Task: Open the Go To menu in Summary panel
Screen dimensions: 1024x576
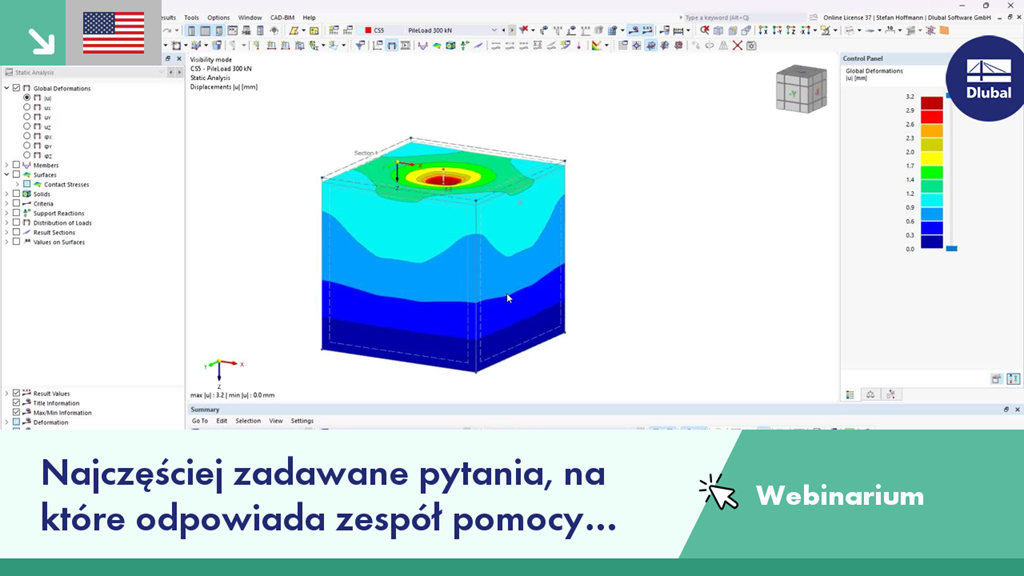Action: pos(200,421)
